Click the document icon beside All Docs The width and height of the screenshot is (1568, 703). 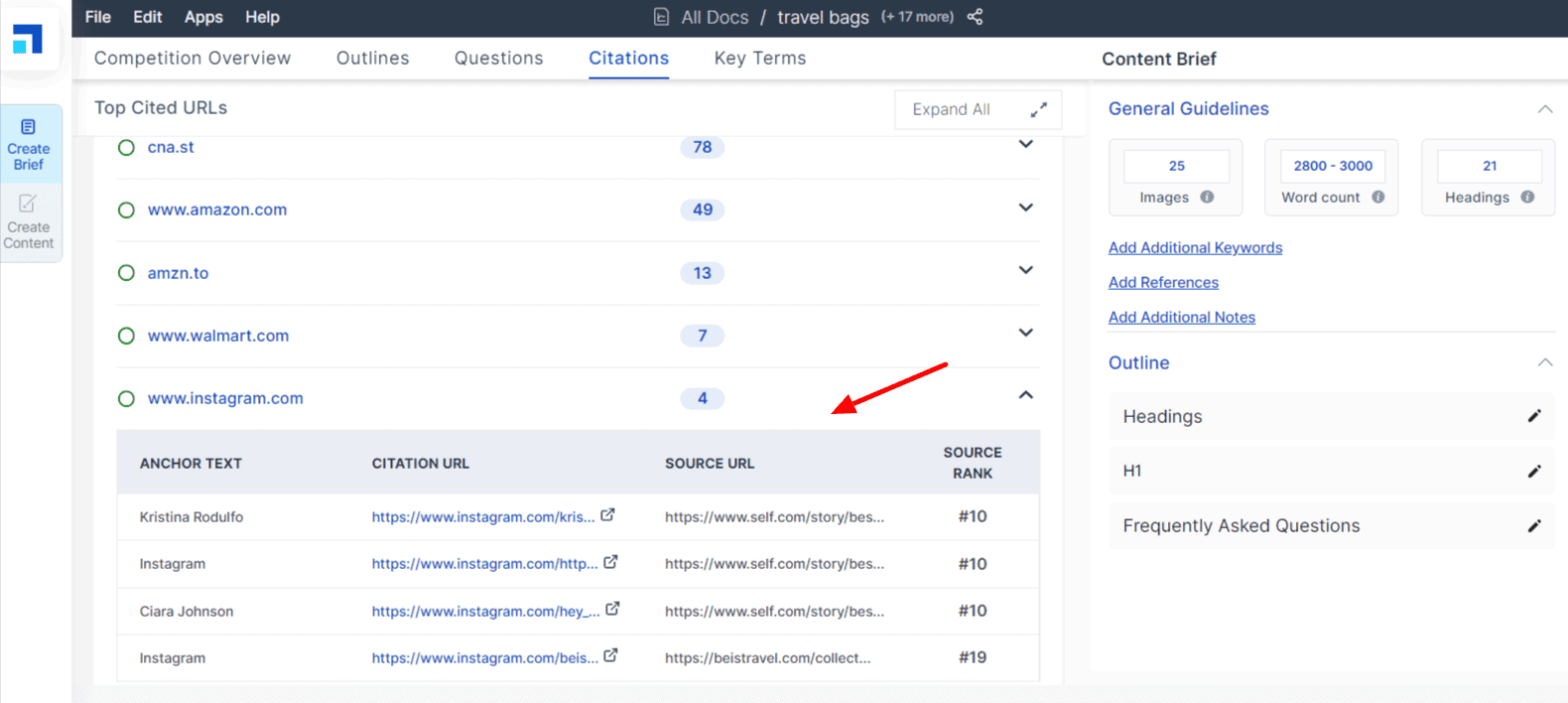(x=661, y=17)
